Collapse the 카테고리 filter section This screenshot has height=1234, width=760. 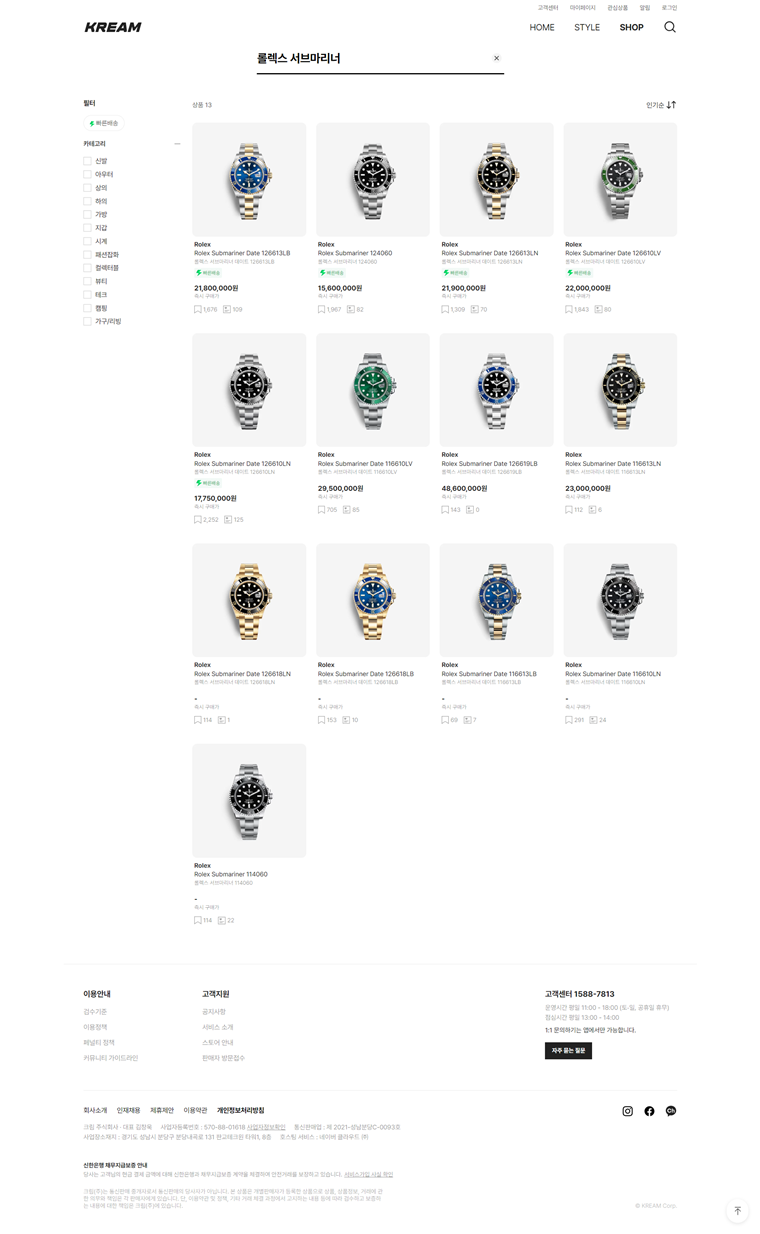pyautogui.click(x=177, y=144)
